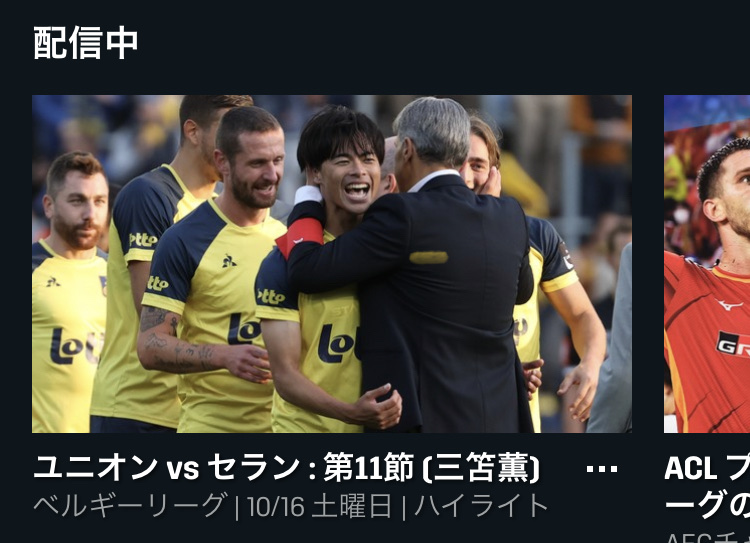Screen dimensions: 750x543
Task: Click the Mizuno logo on red jersey
Action: [x=730, y=304]
